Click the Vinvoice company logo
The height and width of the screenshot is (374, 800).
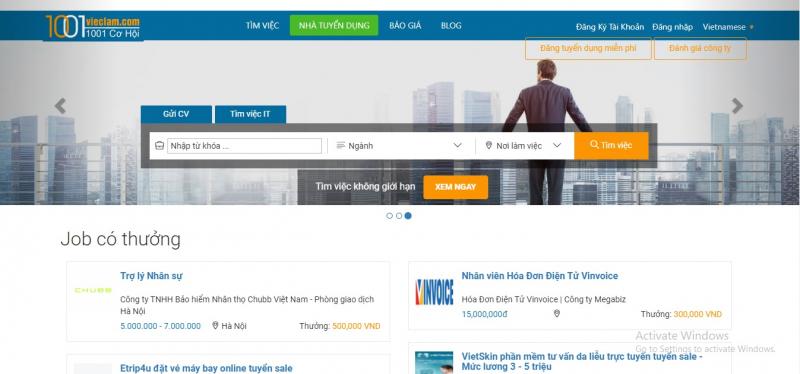pyautogui.click(x=434, y=292)
